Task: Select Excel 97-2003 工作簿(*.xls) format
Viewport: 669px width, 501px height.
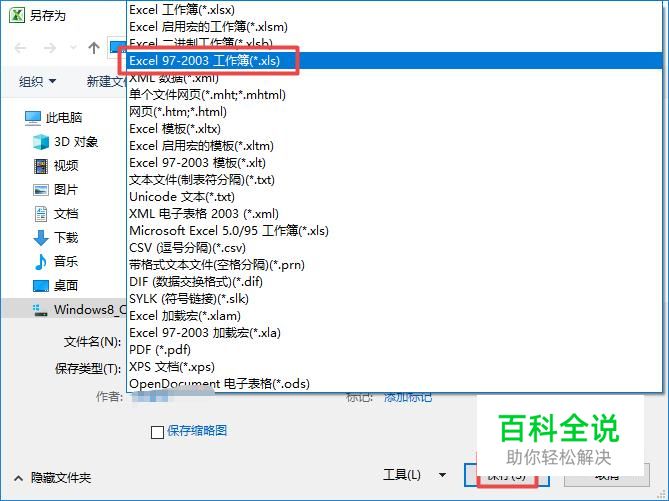Action: point(395,61)
